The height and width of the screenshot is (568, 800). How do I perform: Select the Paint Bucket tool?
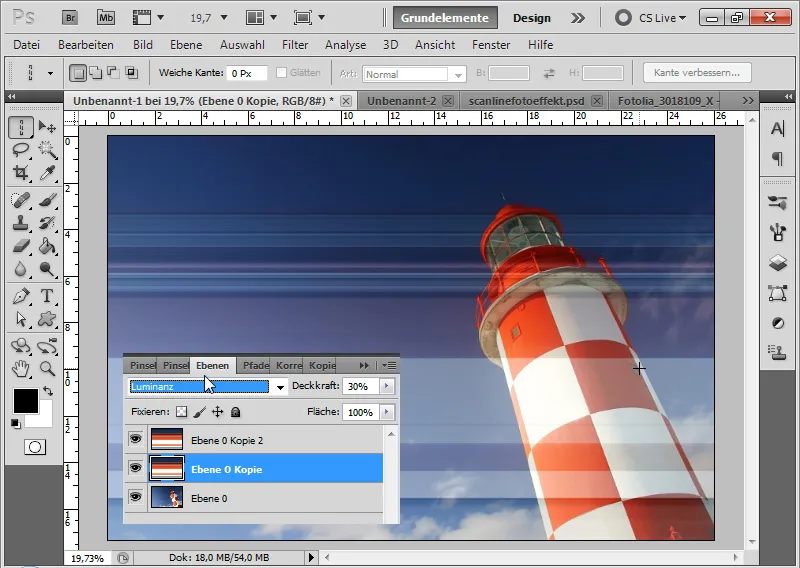pos(47,246)
